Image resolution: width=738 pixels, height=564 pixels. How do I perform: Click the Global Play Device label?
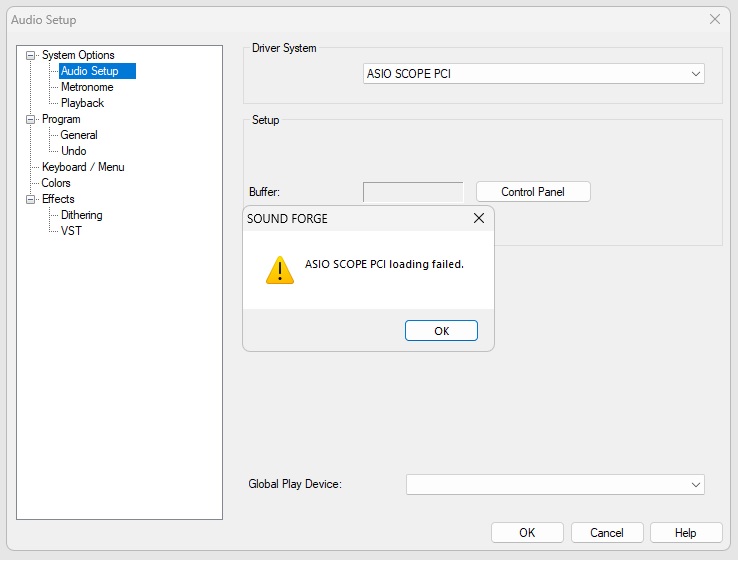(x=295, y=484)
